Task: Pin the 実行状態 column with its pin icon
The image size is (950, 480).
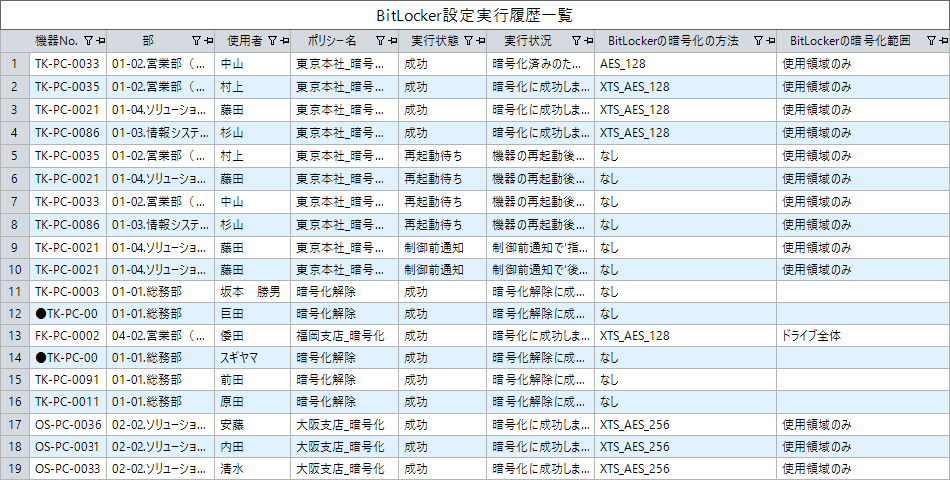Action: [x=480, y=41]
